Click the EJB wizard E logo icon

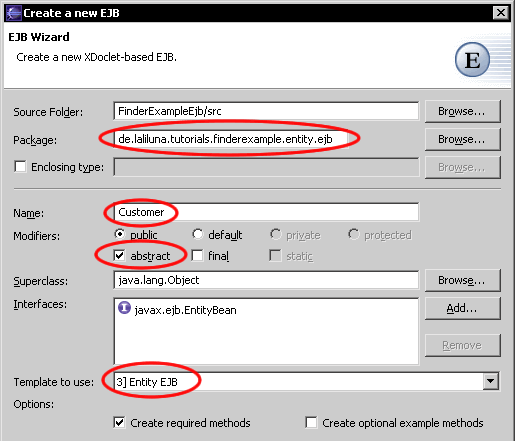(472, 60)
